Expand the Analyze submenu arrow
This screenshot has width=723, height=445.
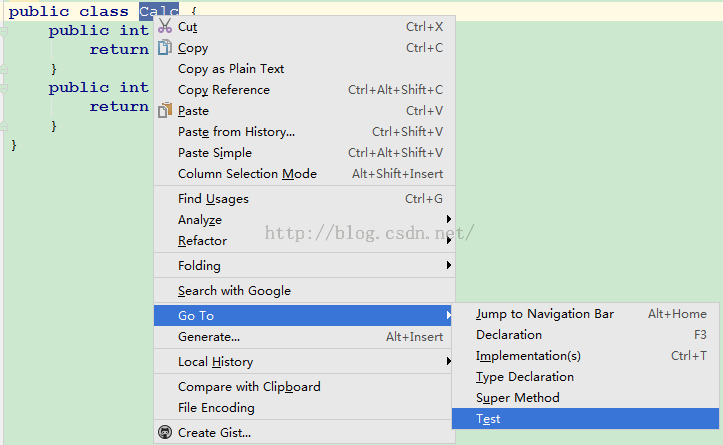pos(448,219)
